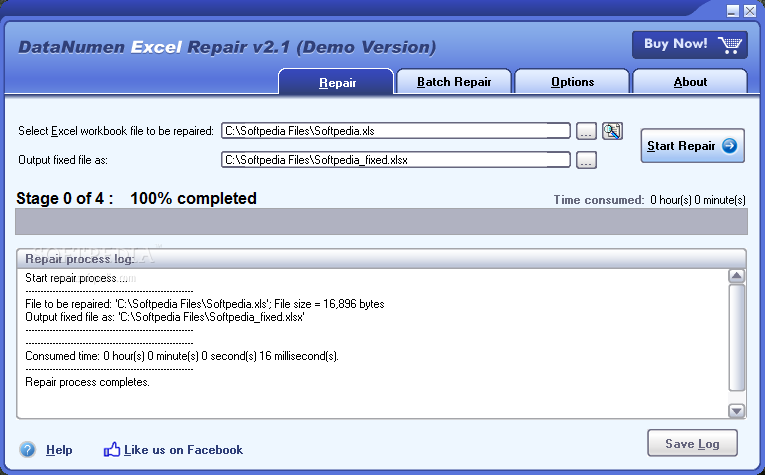Click the source file path input field
Image resolution: width=765 pixels, height=475 pixels.
tap(396, 131)
